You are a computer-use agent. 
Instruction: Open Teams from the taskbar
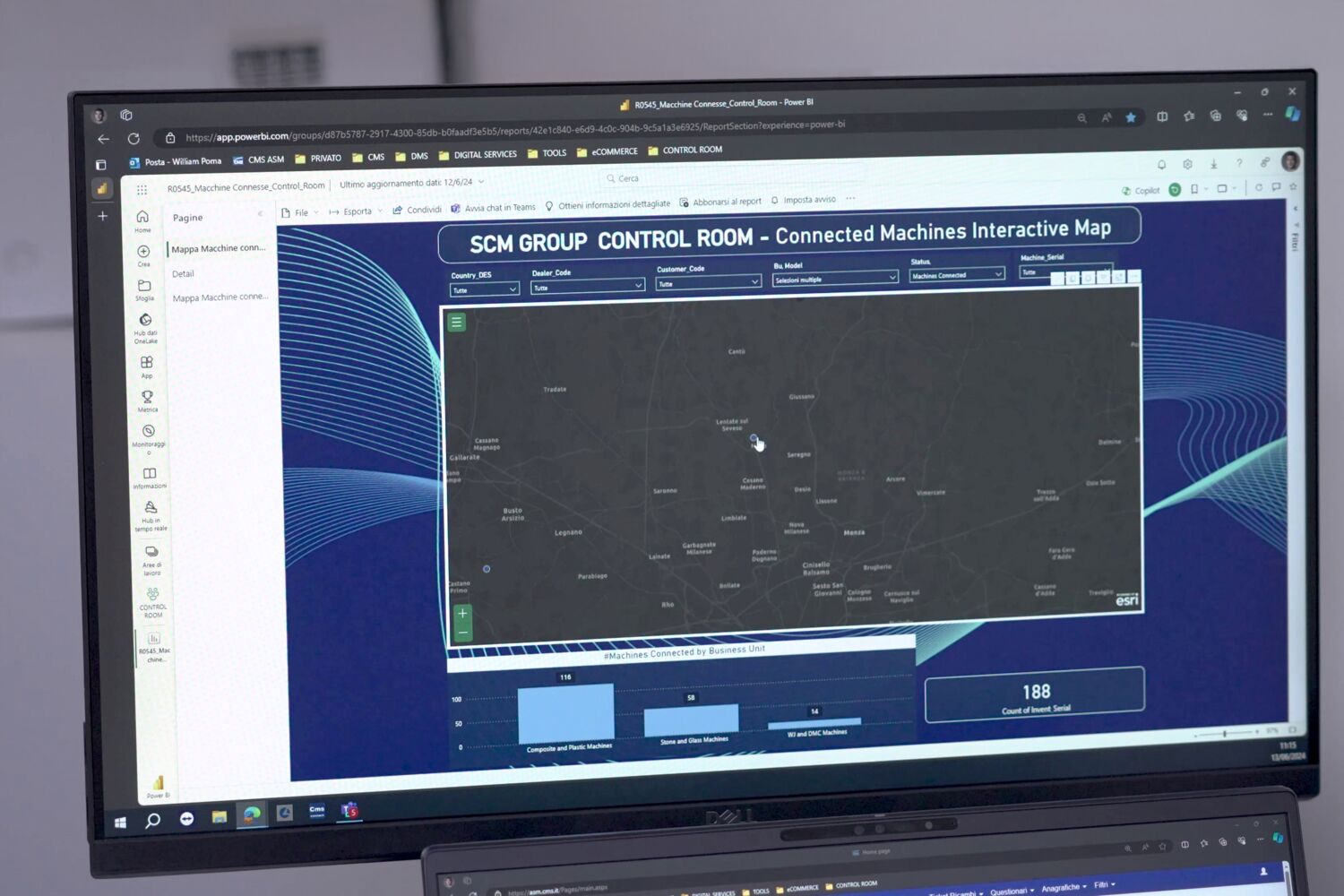click(x=349, y=811)
